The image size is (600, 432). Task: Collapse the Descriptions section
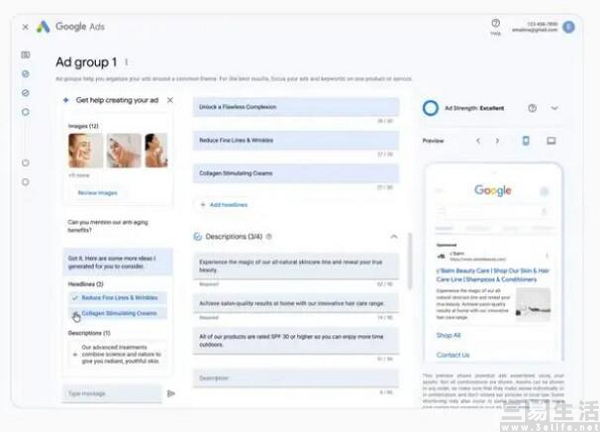coord(394,237)
